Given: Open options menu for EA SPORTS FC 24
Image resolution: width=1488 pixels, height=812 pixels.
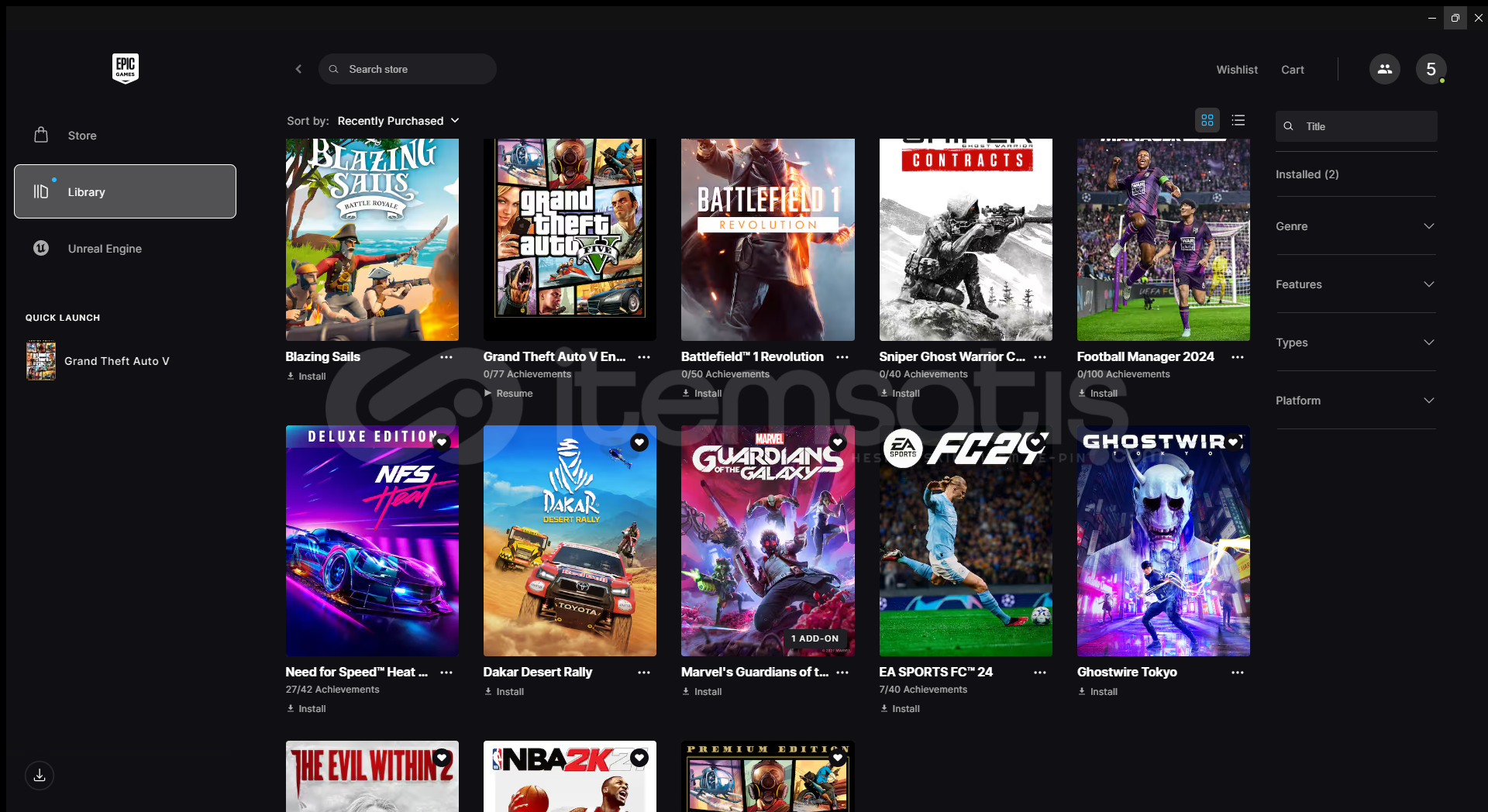Looking at the screenshot, I should click(x=1040, y=673).
